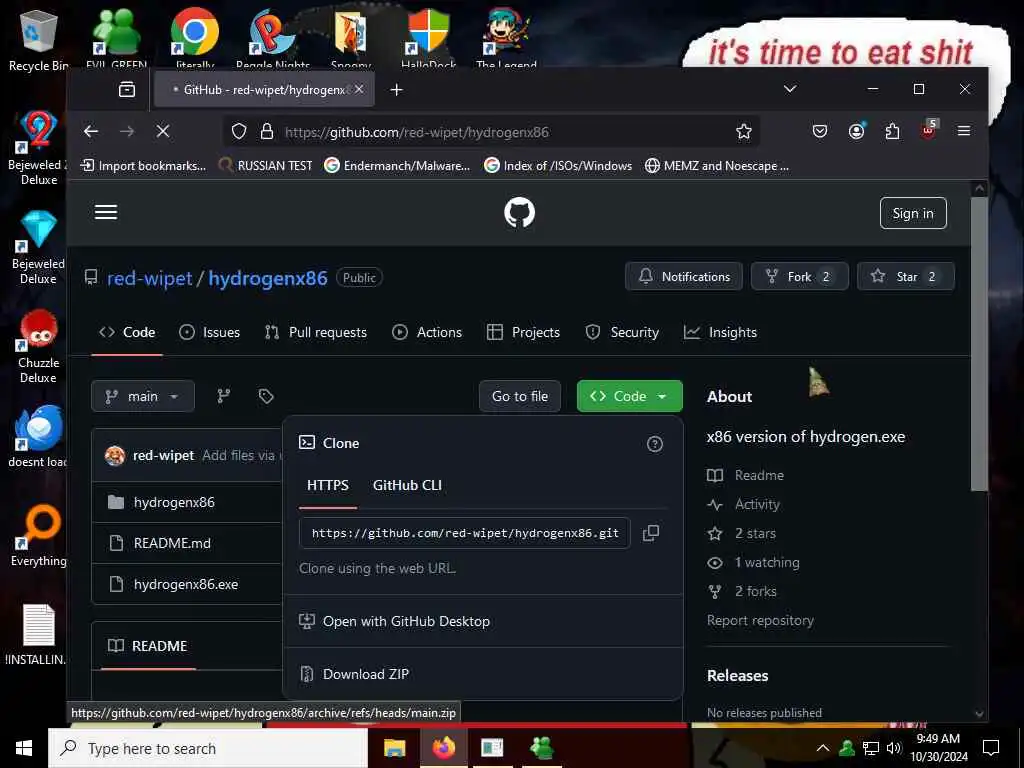Click the padlock site security icon
The height and width of the screenshot is (768, 1024).
(x=266, y=131)
